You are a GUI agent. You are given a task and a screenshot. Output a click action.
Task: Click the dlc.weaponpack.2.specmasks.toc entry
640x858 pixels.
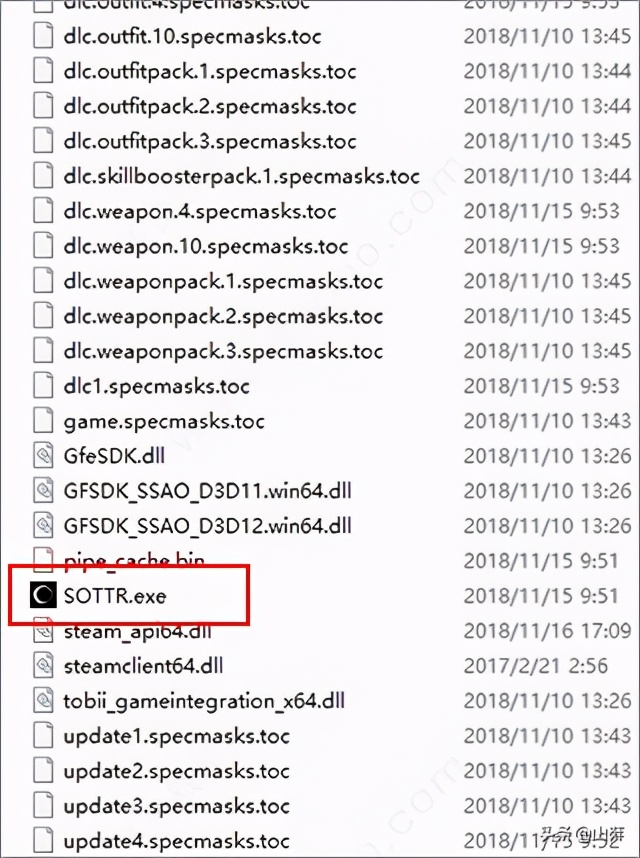coord(223,316)
